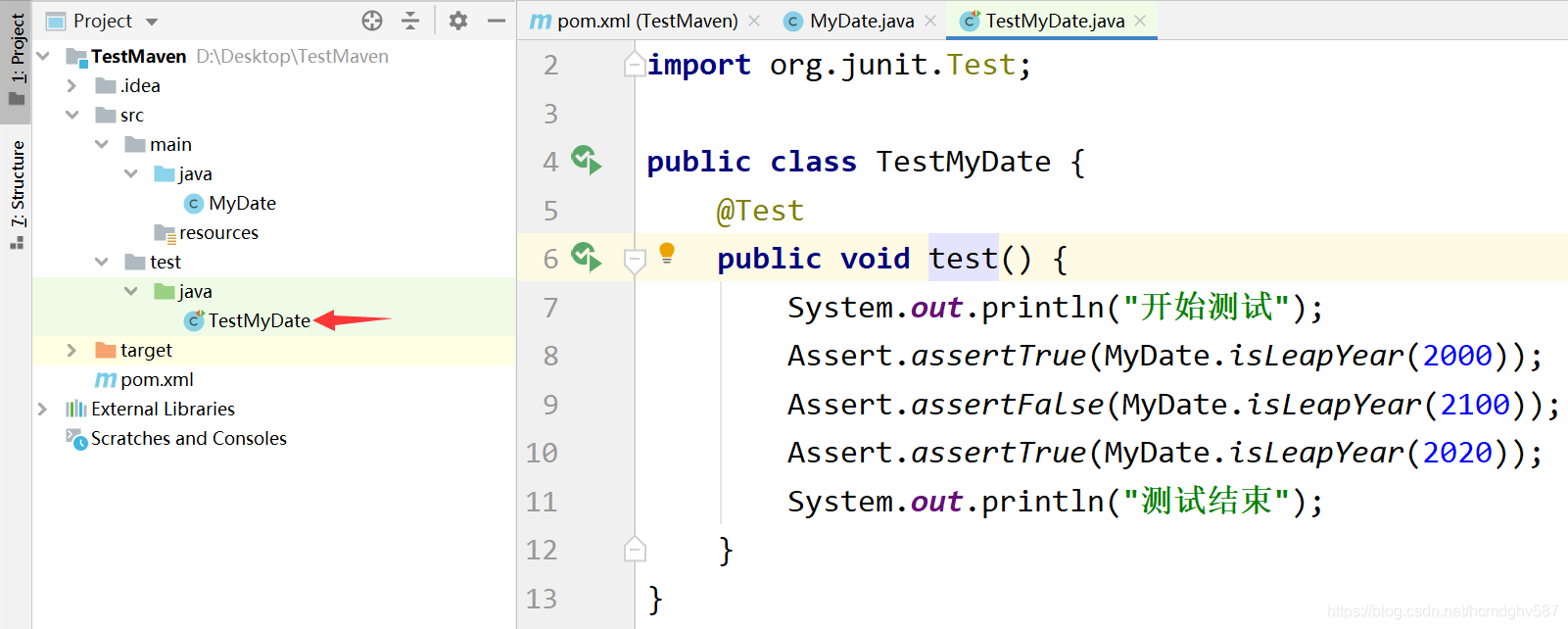The width and height of the screenshot is (1568, 629).
Task: Click the number 2000 in code
Action: (x=1457, y=356)
